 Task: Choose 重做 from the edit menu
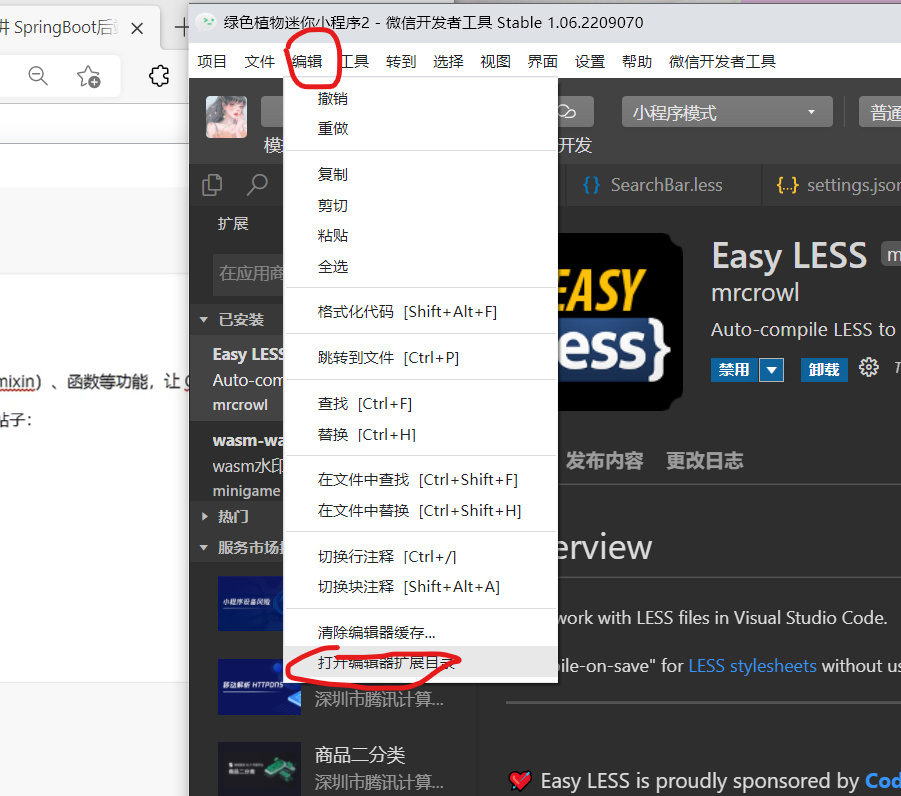coord(421,129)
